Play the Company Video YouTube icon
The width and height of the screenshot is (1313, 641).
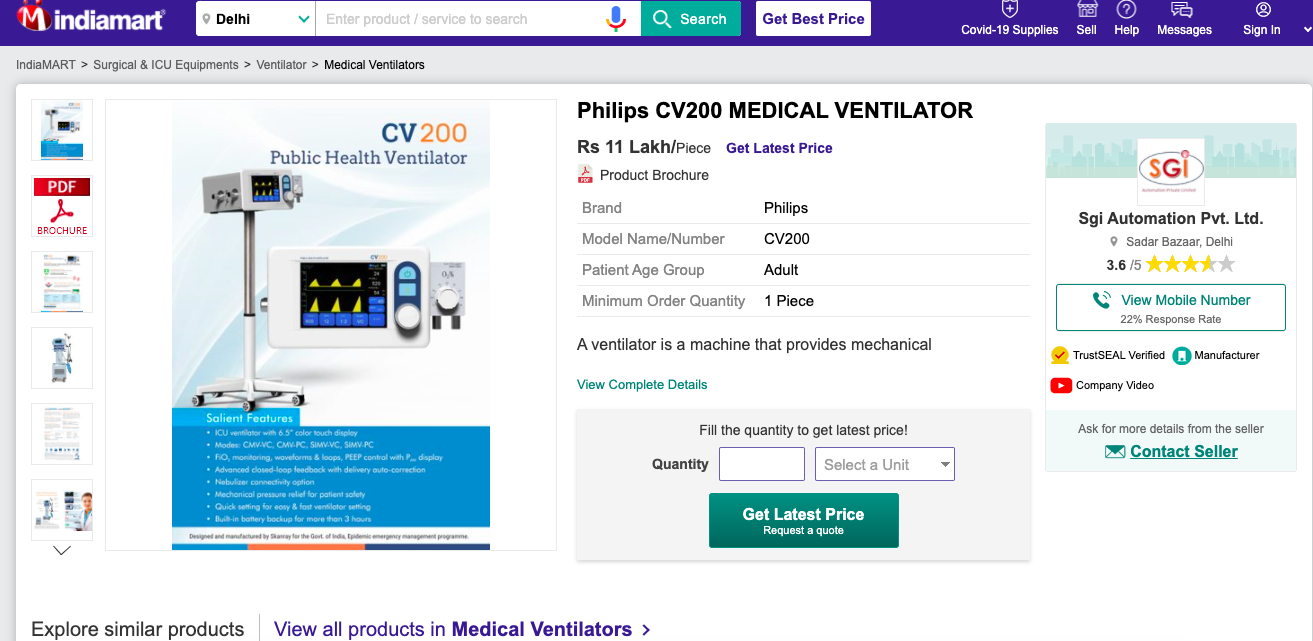pyautogui.click(x=1061, y=385)
